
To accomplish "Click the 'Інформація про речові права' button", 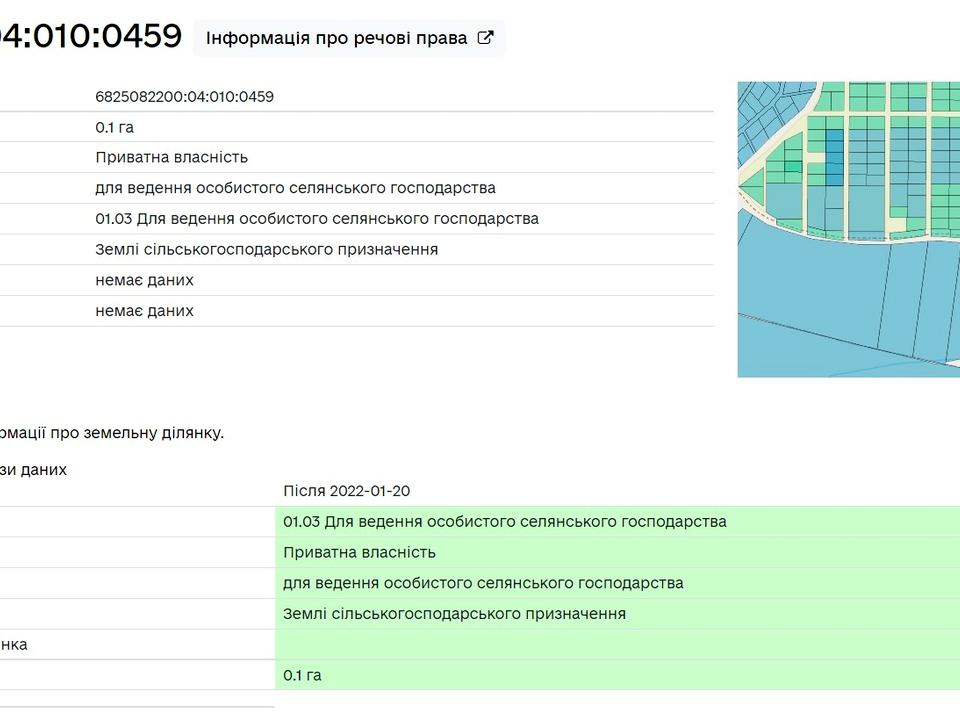I will [336, 38].
